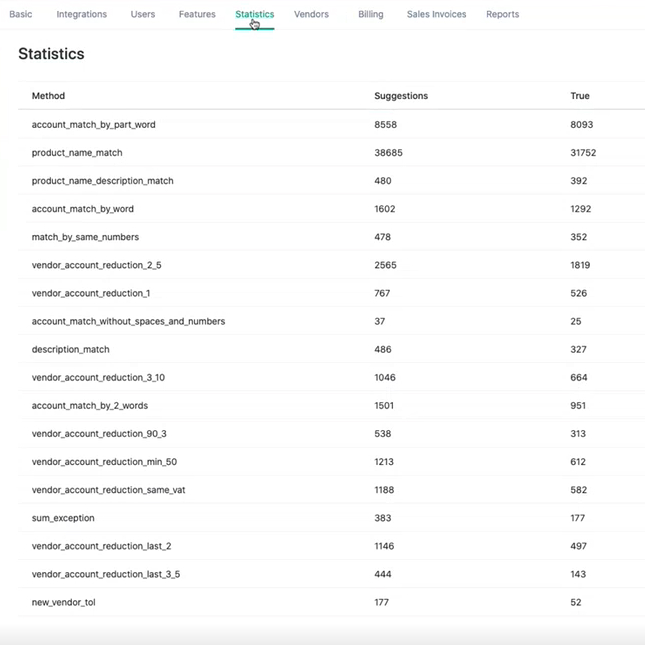Click the new_vendor_tol method row
This screenshot has width=645, height=645.
[x=64, y=602]
